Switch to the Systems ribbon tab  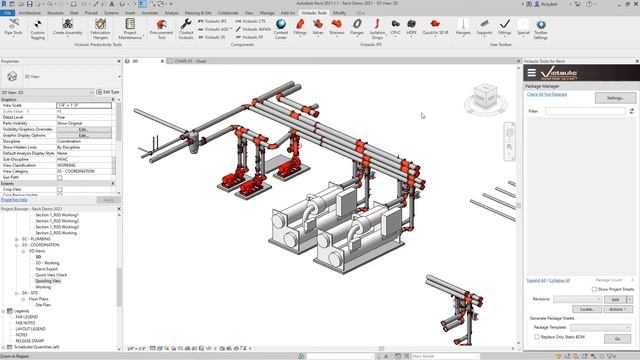pyautogui.click(x=111, y=13)
